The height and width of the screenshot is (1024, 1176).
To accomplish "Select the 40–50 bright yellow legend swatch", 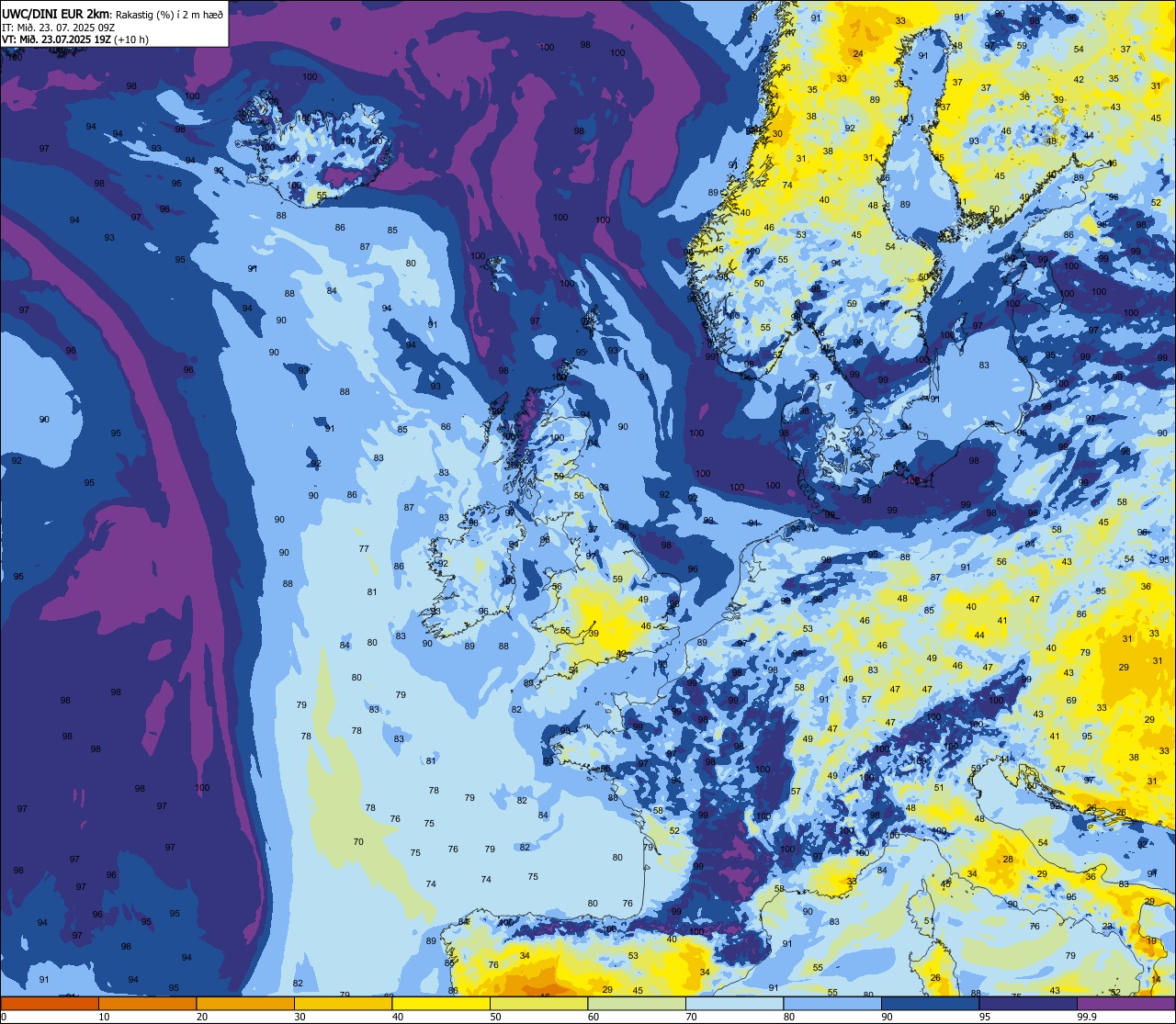I will pyautogui.click(x=441, y=1003).
